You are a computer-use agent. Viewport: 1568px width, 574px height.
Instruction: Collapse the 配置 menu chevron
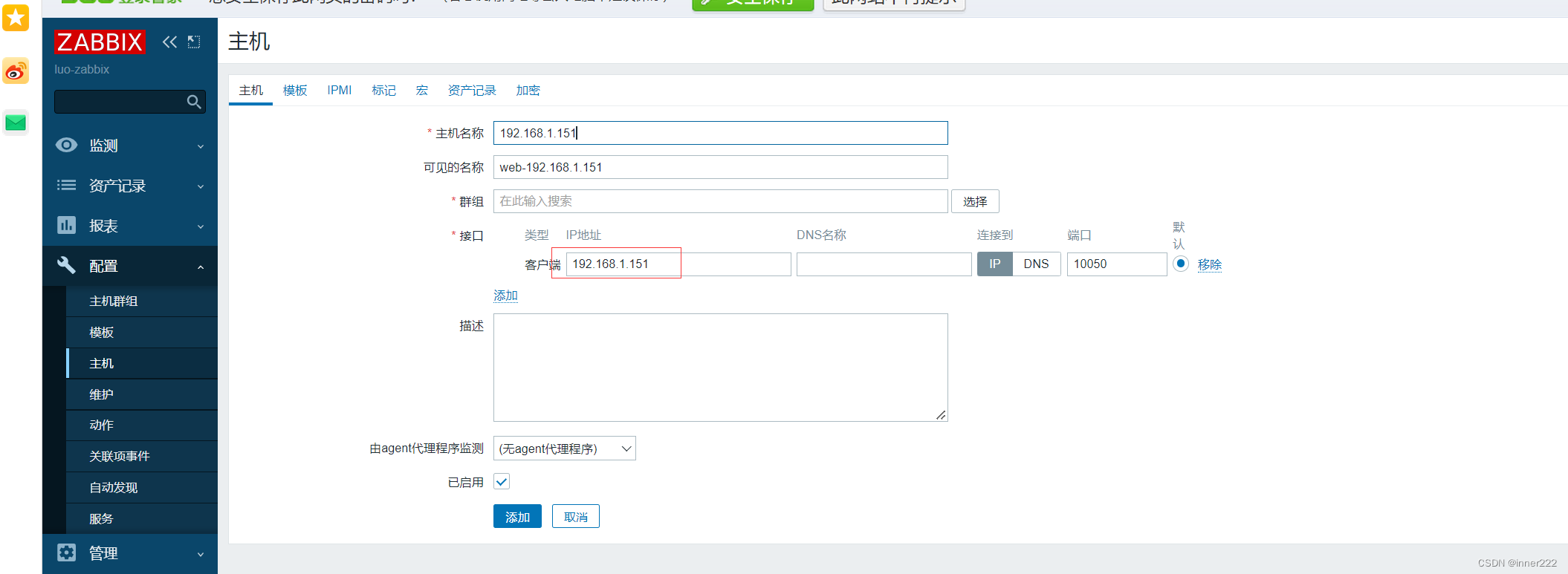point(201,267)
